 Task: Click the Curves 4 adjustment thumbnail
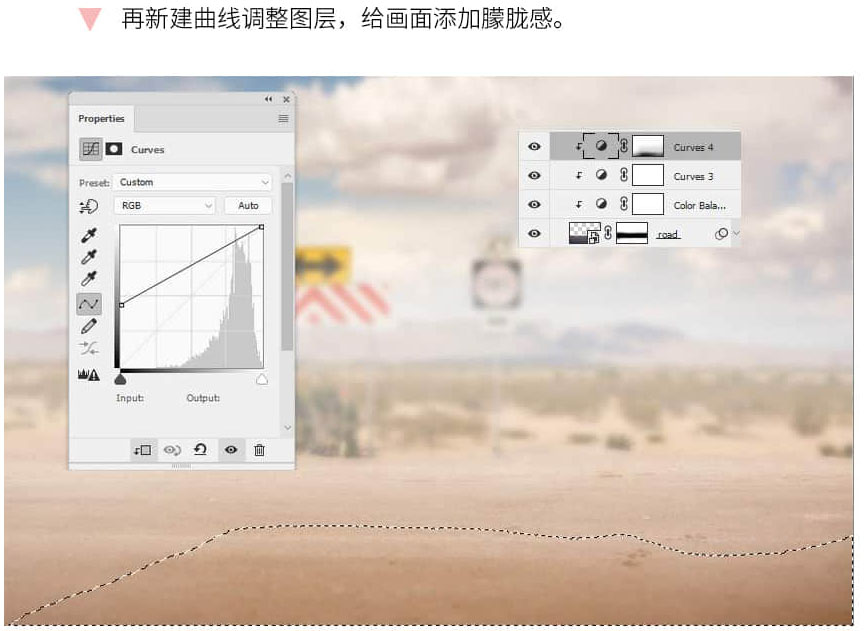(x=601, y=146)
